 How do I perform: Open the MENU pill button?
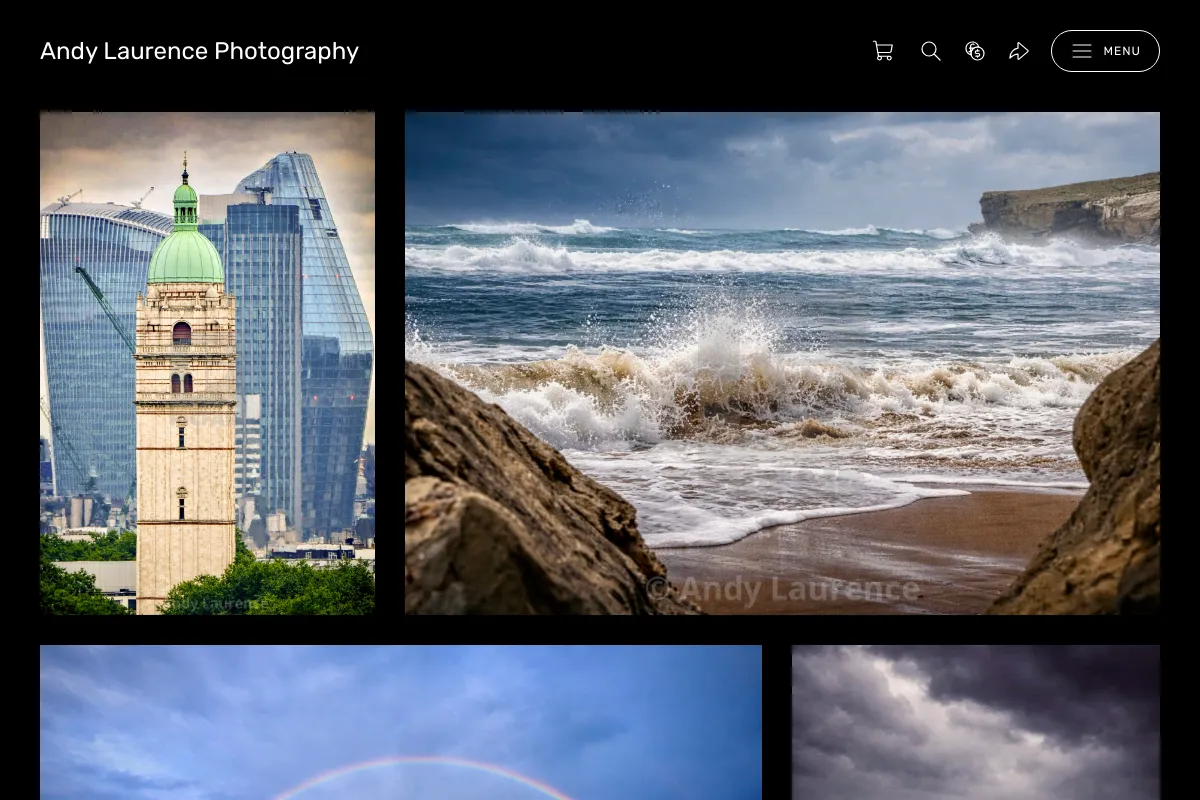coord(1105,51)
